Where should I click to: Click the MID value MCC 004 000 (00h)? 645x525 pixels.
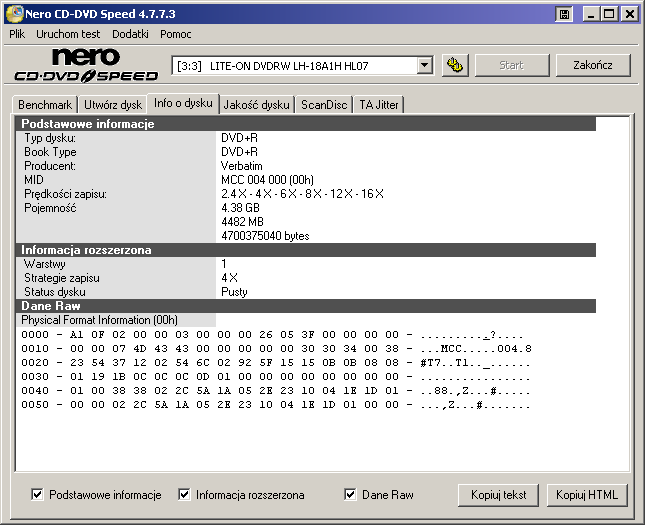267,180
